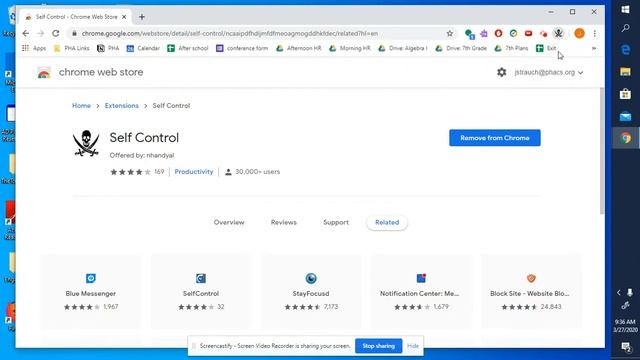640x360 pixels.
Task: Click Stop sharing in the Screencastify bar
Action: click(x=378, y=346)
